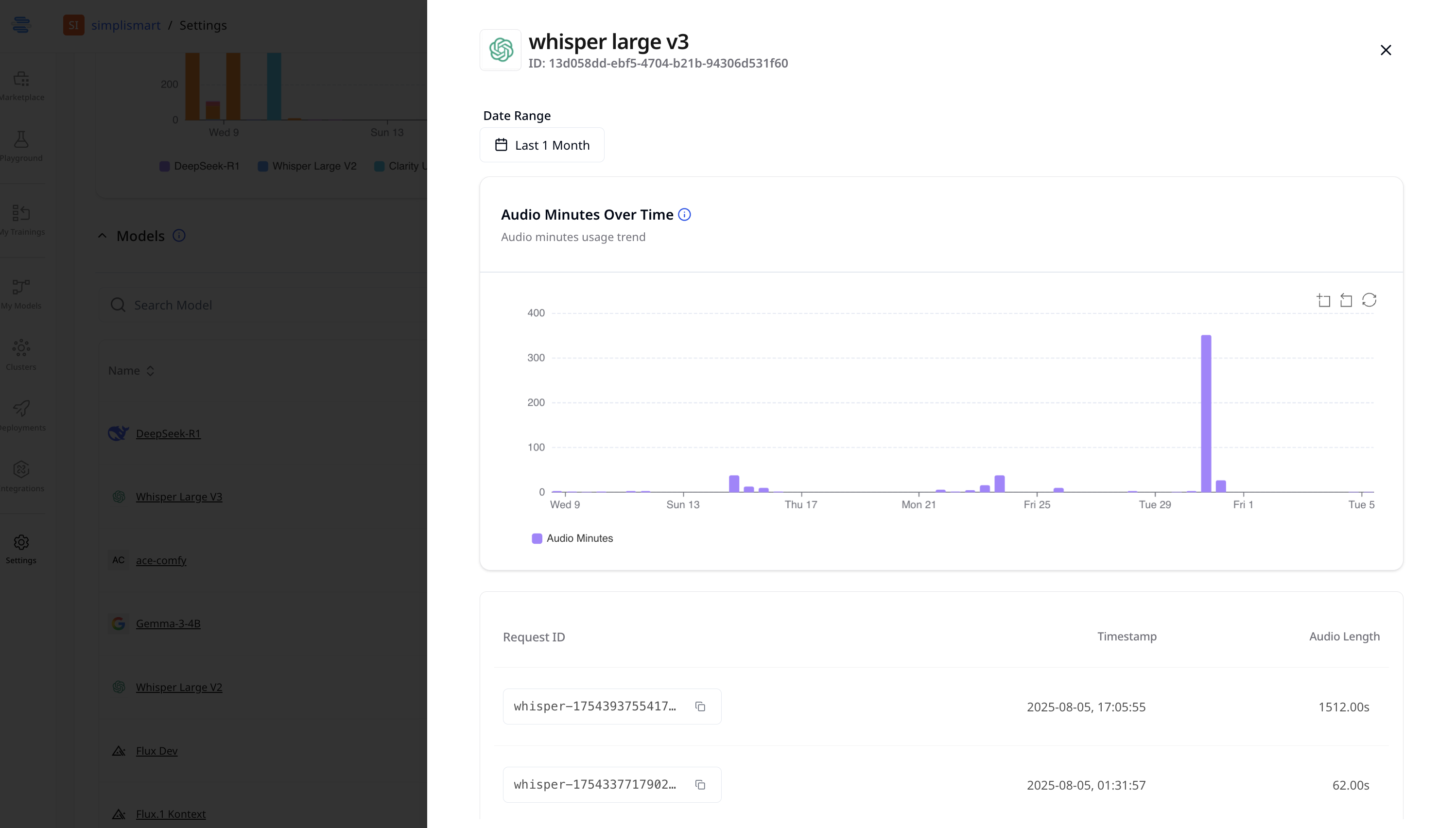Viewport: 1456px width, 828px height.
Task: Open the Whisper Large V2 model link
Action: (x=178, y=687)
